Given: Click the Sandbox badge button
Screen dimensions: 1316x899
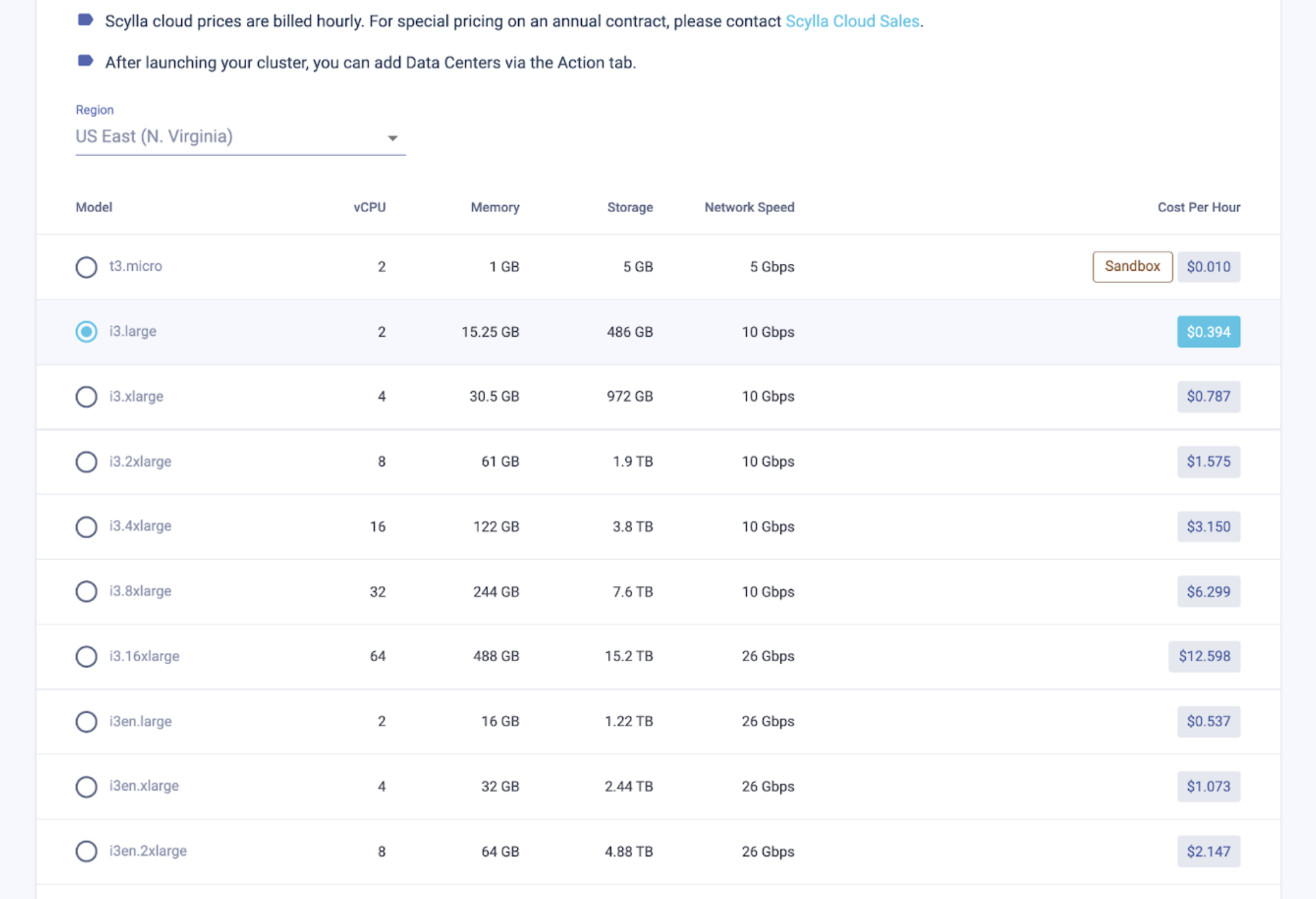Looking at the screenshot, I should [1132, 267].
